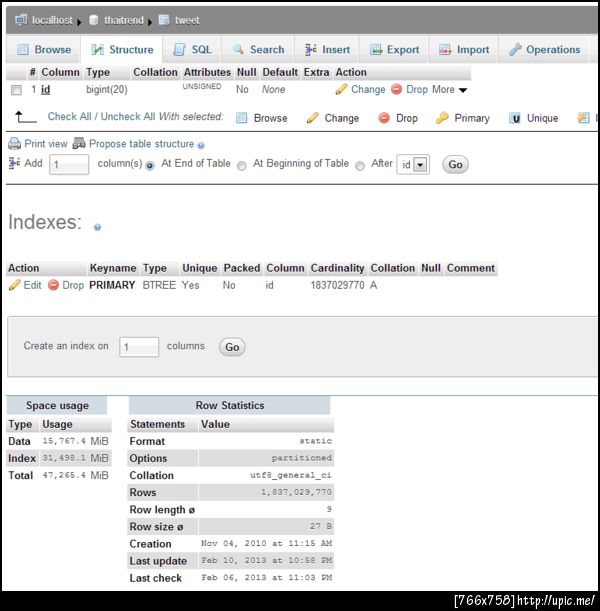Image resolution: width=600 pixels, height=611 pixels.
Task: Click the pencil icon on PRIMARY index
Action: (x=14, y=285)
